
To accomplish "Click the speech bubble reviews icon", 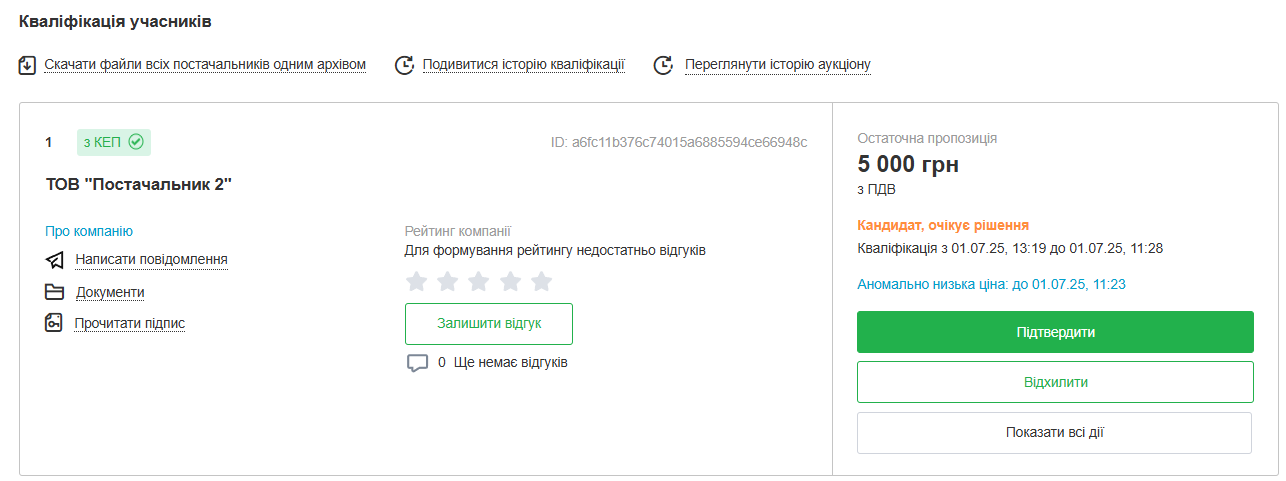I will click(418, 363).
